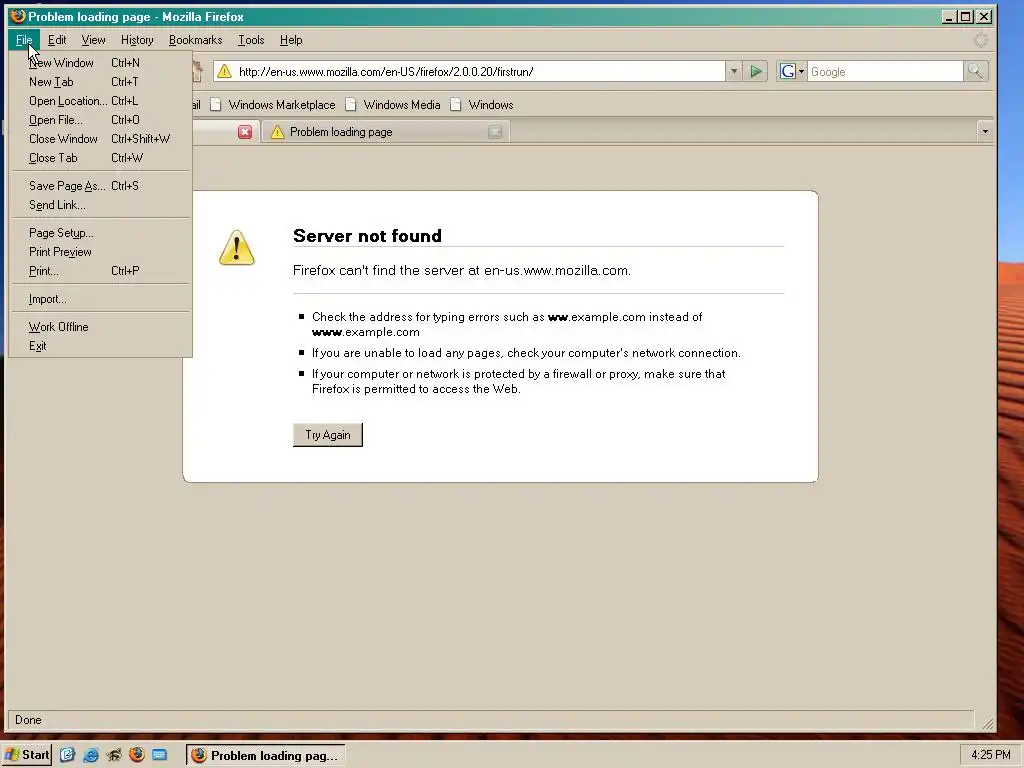Click the large warning triangle on the error page
Viewport: 1024px width, 768px height.
(x=236, y=248)
